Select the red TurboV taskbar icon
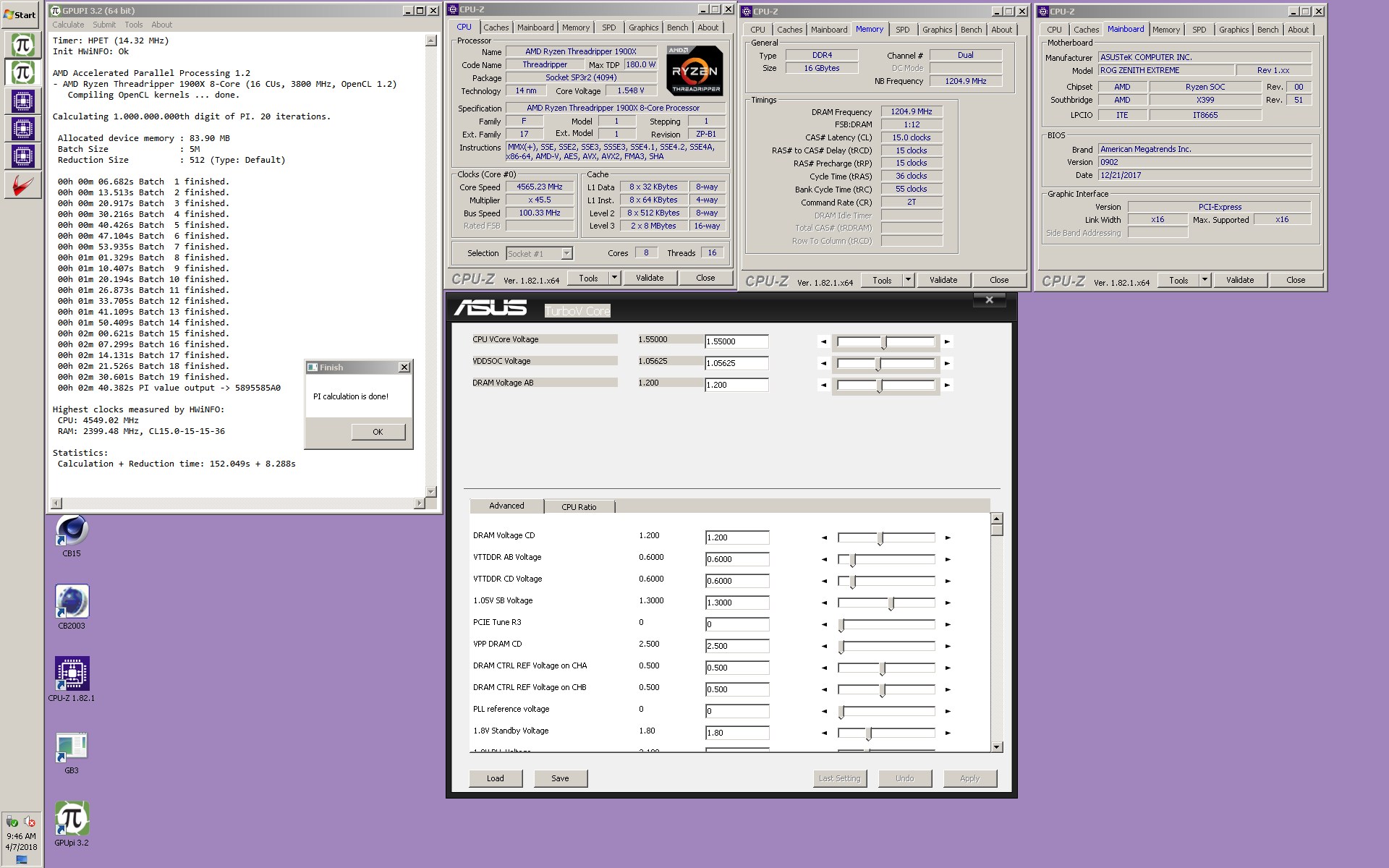1389x868 pixels. (x=22, y=184)
